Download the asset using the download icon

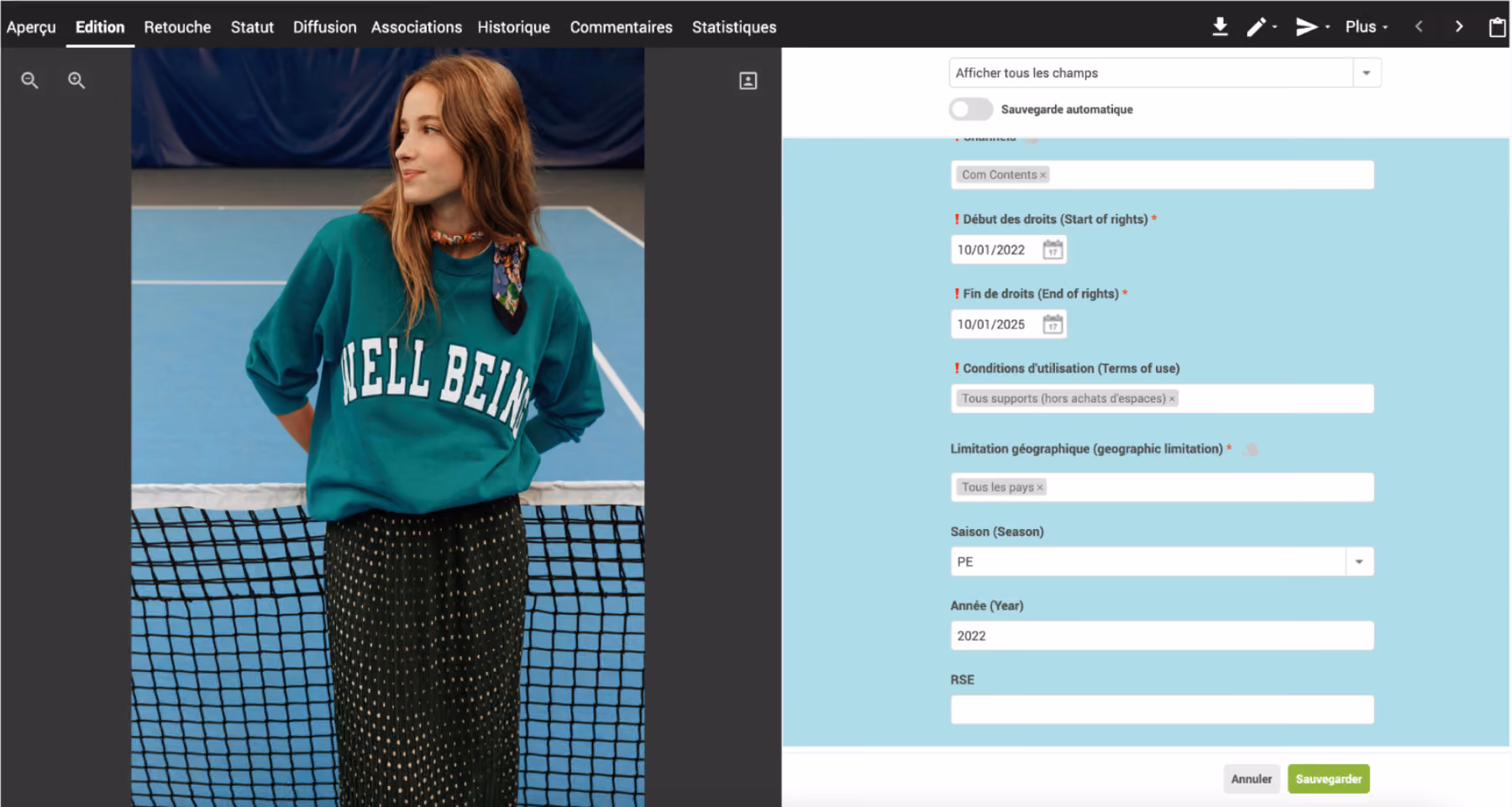click(1220, 27)
